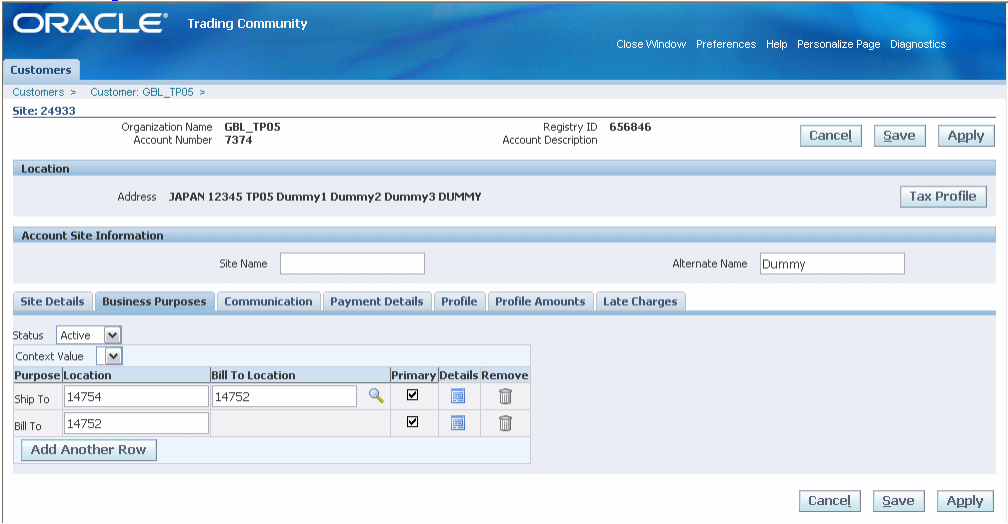This screenshot has width=1008, height=524.
Task: Click Add Another Row button
Action: (x=89, y=450)
